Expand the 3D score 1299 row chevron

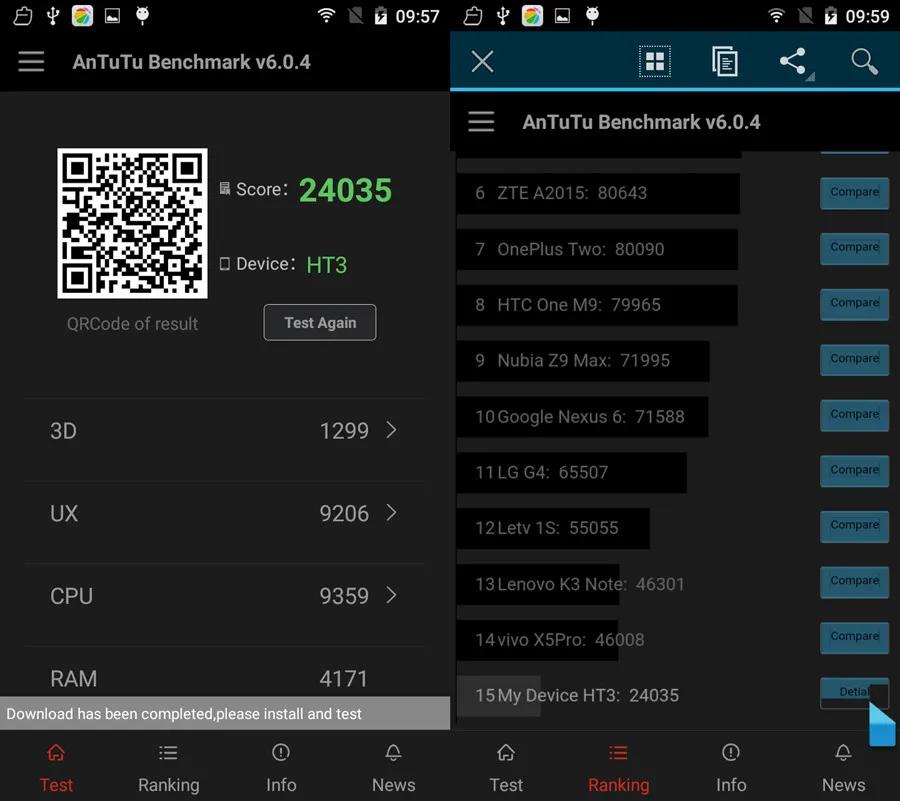[391, 430]
